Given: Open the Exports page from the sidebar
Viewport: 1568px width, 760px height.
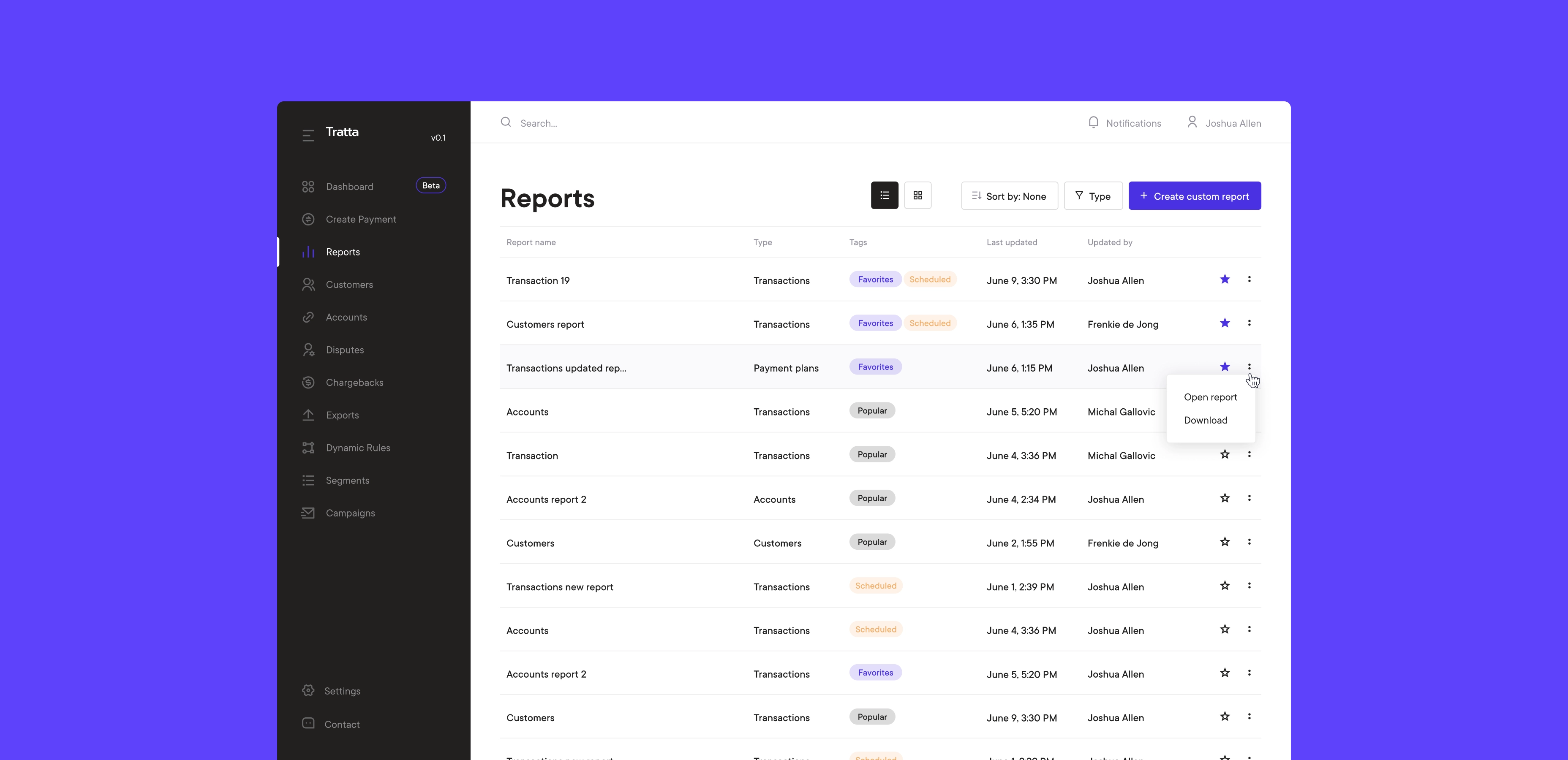Looking at the screenshot, I should [x=342, y=415].
